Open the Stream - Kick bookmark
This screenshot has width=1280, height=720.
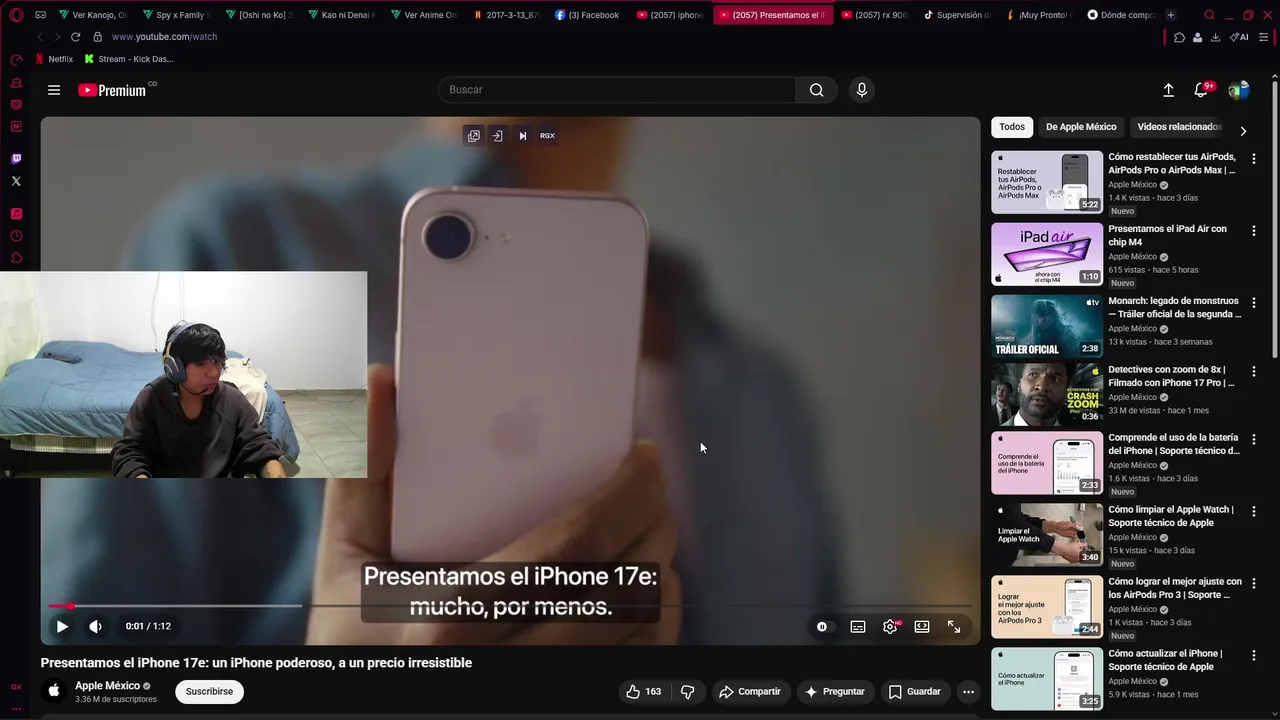(129, 59)
